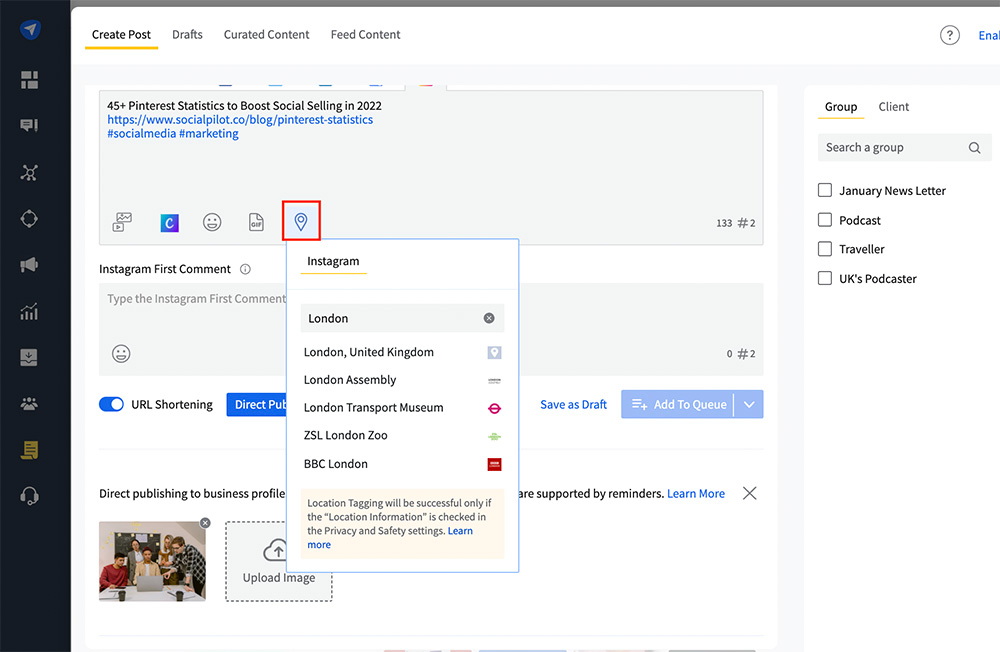Remove the uploaded team photo
Image resolution: width=1000 pixels, height=652 pixels.
[205, 522]
